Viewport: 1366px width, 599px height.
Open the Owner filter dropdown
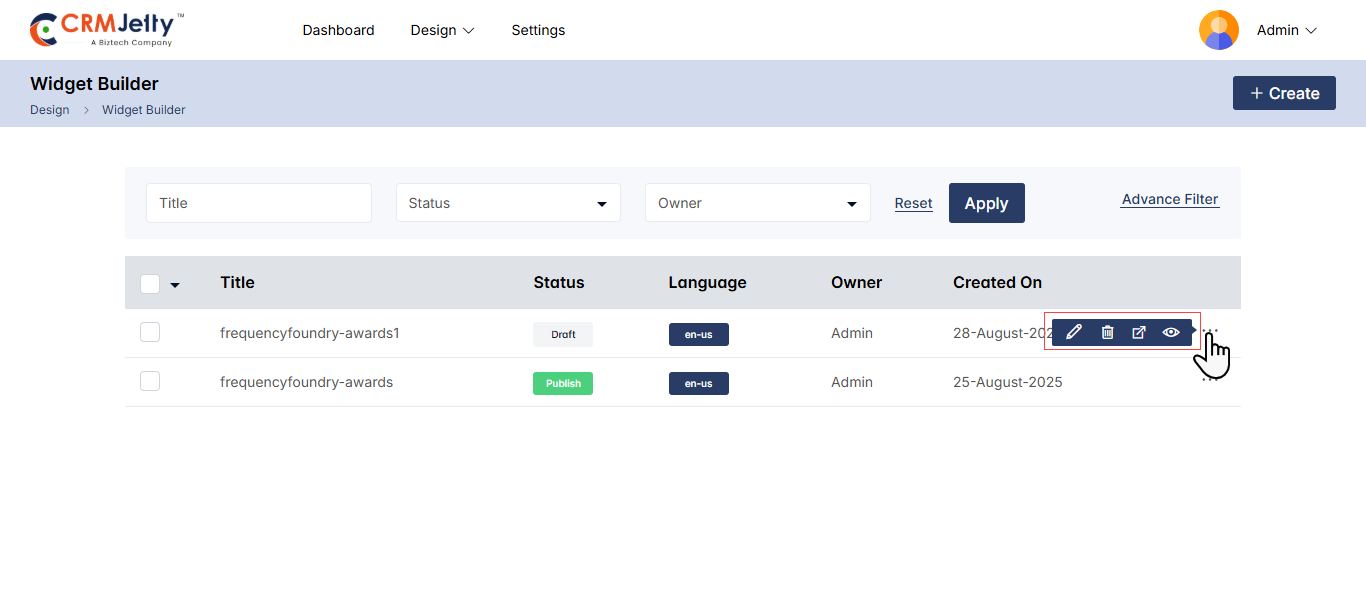point(757,203)
